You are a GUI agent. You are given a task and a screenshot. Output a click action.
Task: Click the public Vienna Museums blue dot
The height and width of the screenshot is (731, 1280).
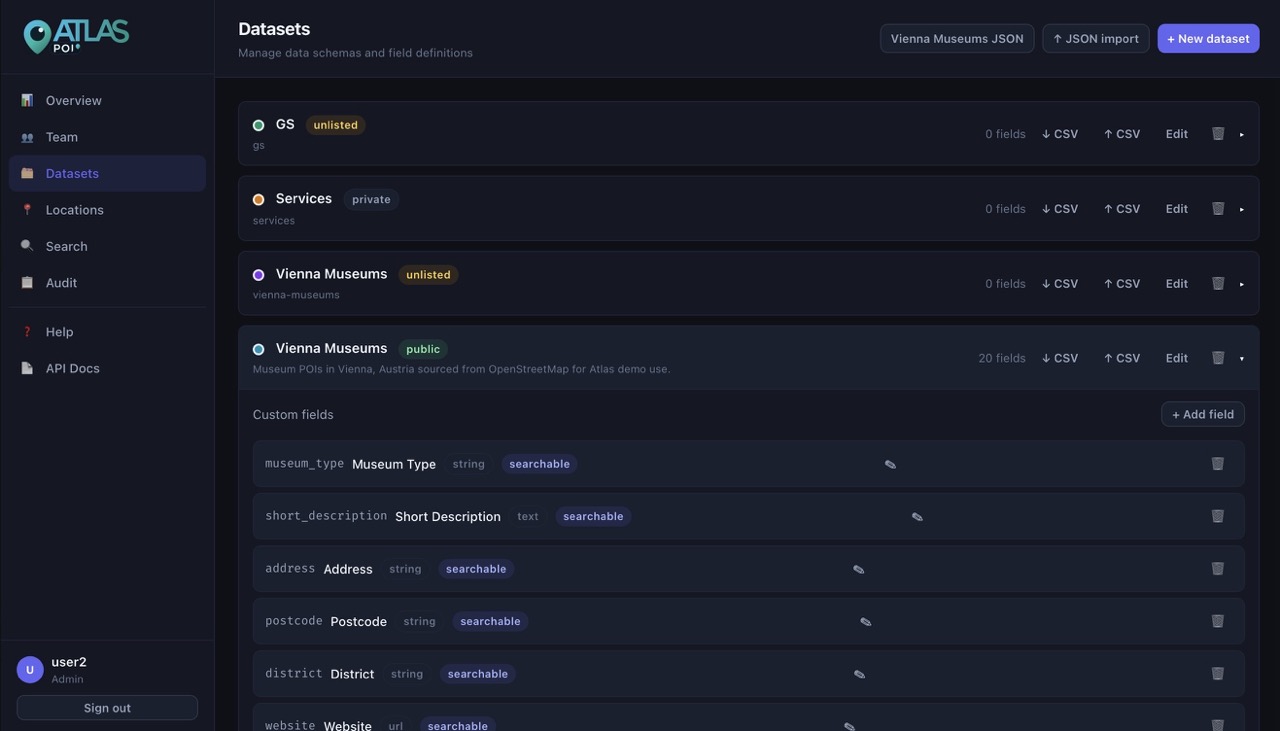click(258, 349)
